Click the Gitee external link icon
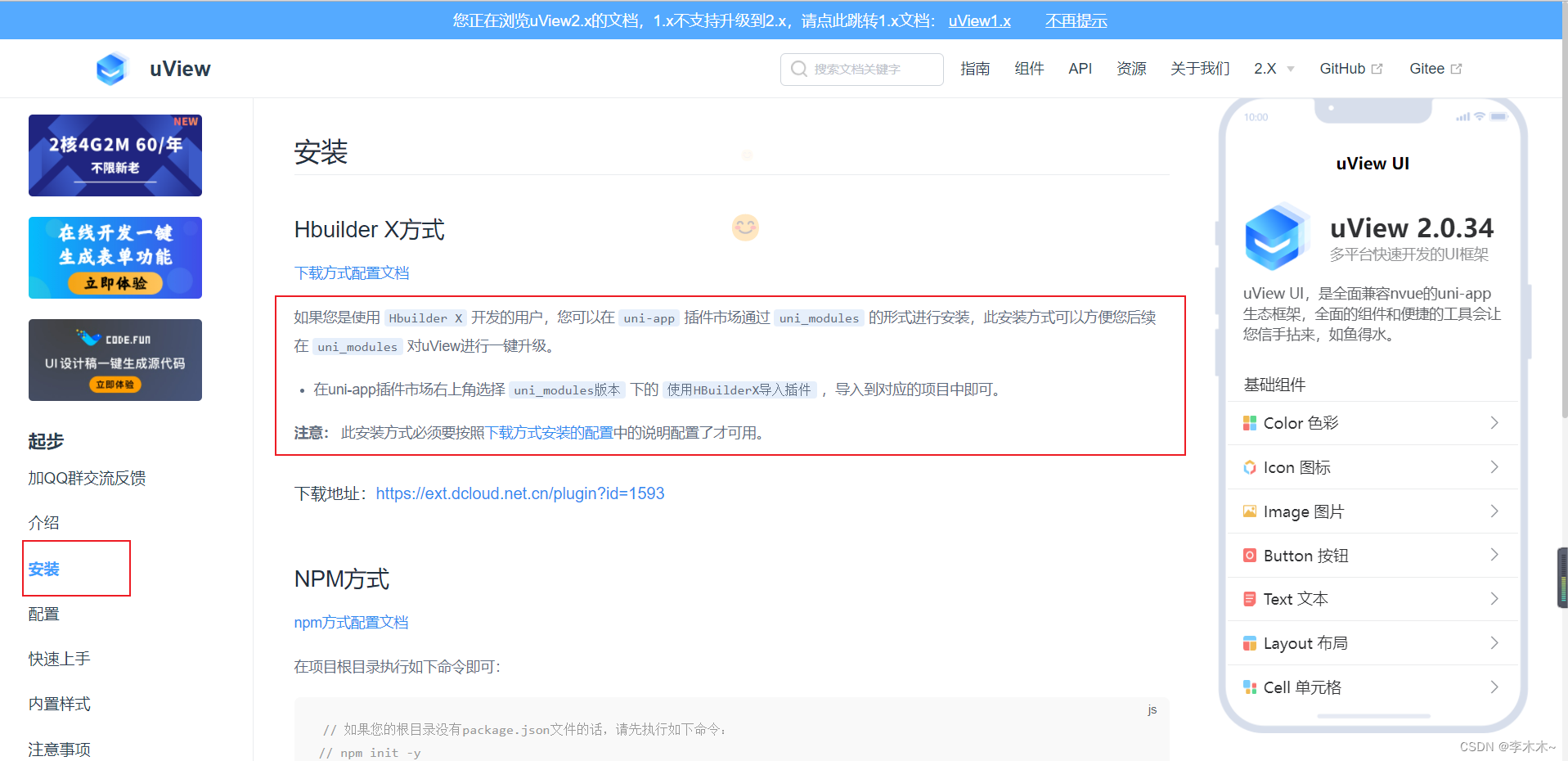Viewport: 1568px width, 761px height. [x=1456, y=69]
